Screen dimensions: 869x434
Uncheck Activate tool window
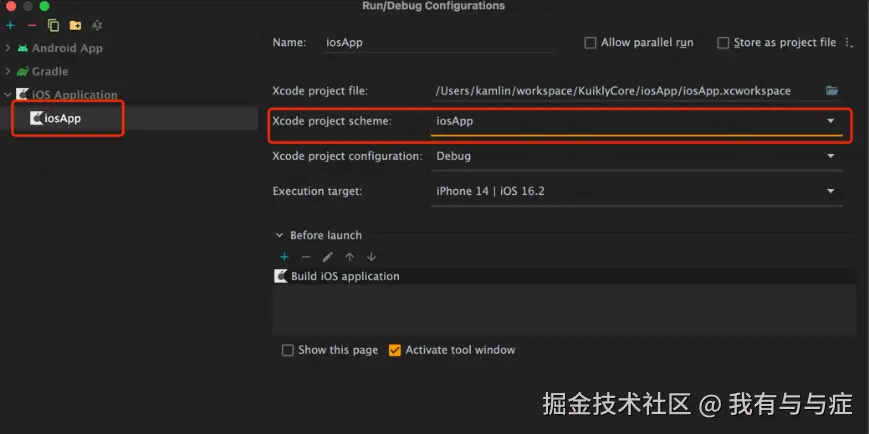coord(395,350)
